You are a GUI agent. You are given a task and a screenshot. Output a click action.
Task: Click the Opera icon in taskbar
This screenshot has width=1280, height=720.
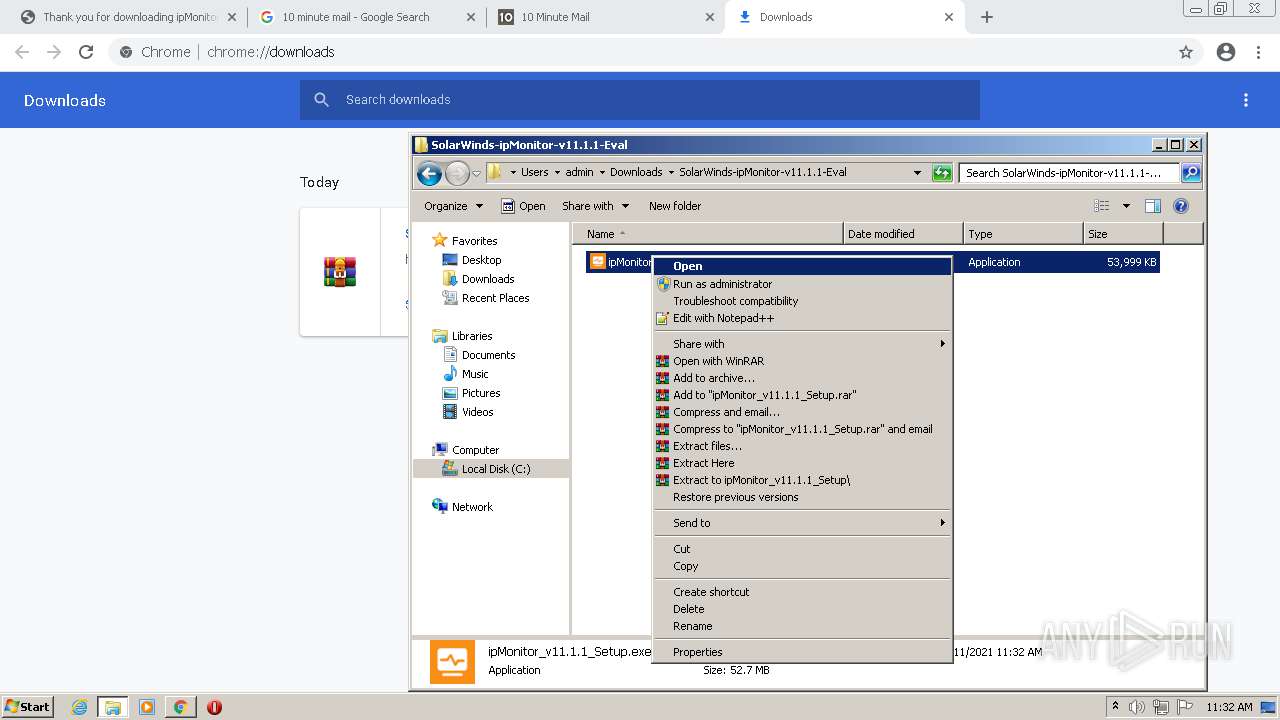pos(214,707)
